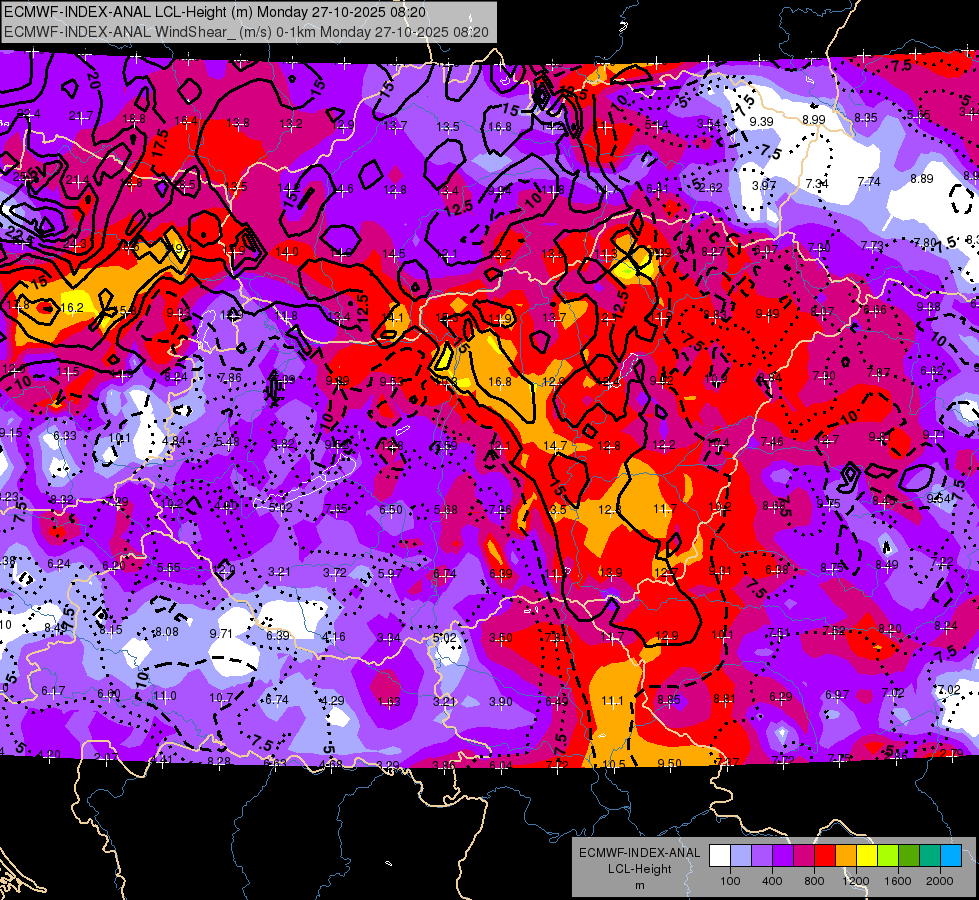Click the grid value 5.55
Screen dimensions: 979x900
tap(169, 568)
